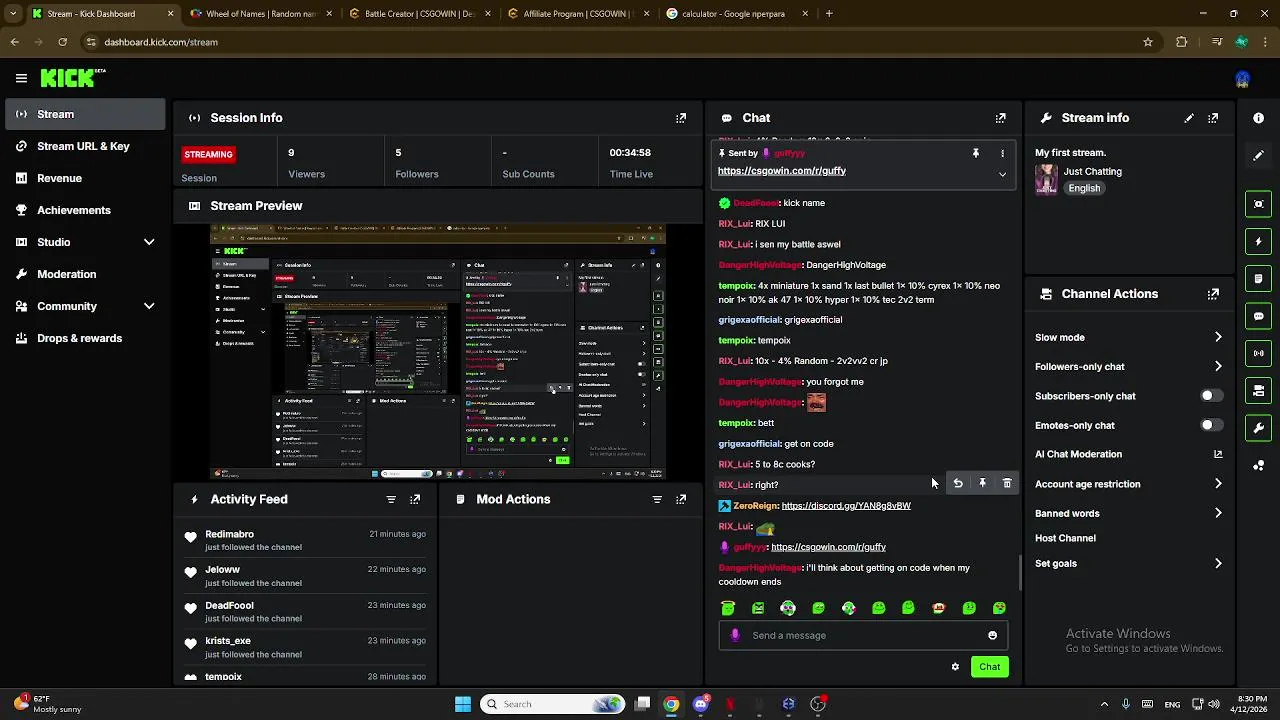Click Host Channel action

(x=1065, y=538)
